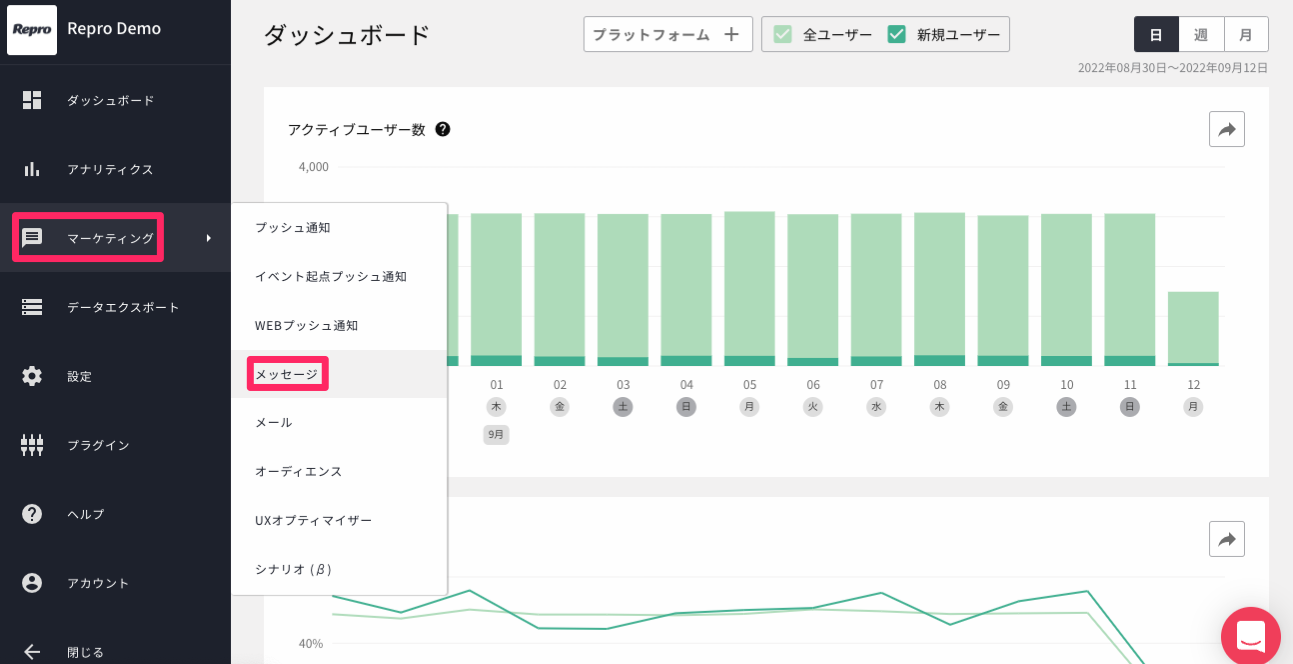
Task: Select シナリオ (β) menu item
Action: click(x=339, y=570)
